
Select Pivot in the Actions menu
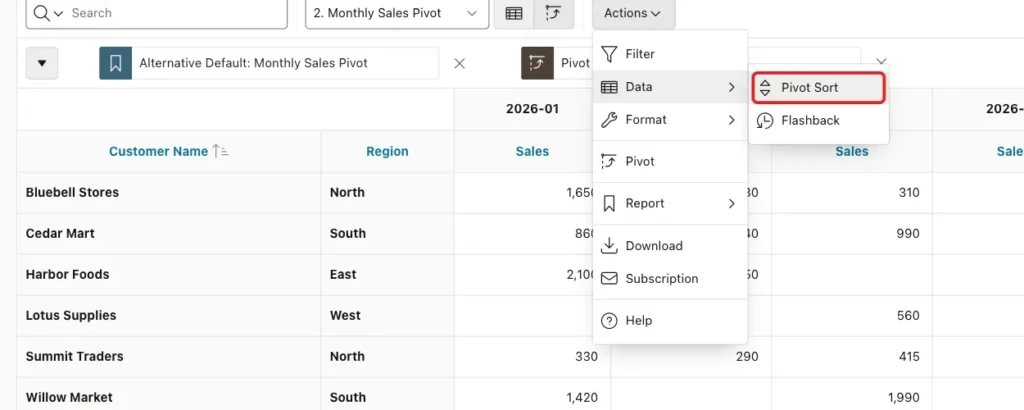(x=670, y=161)
